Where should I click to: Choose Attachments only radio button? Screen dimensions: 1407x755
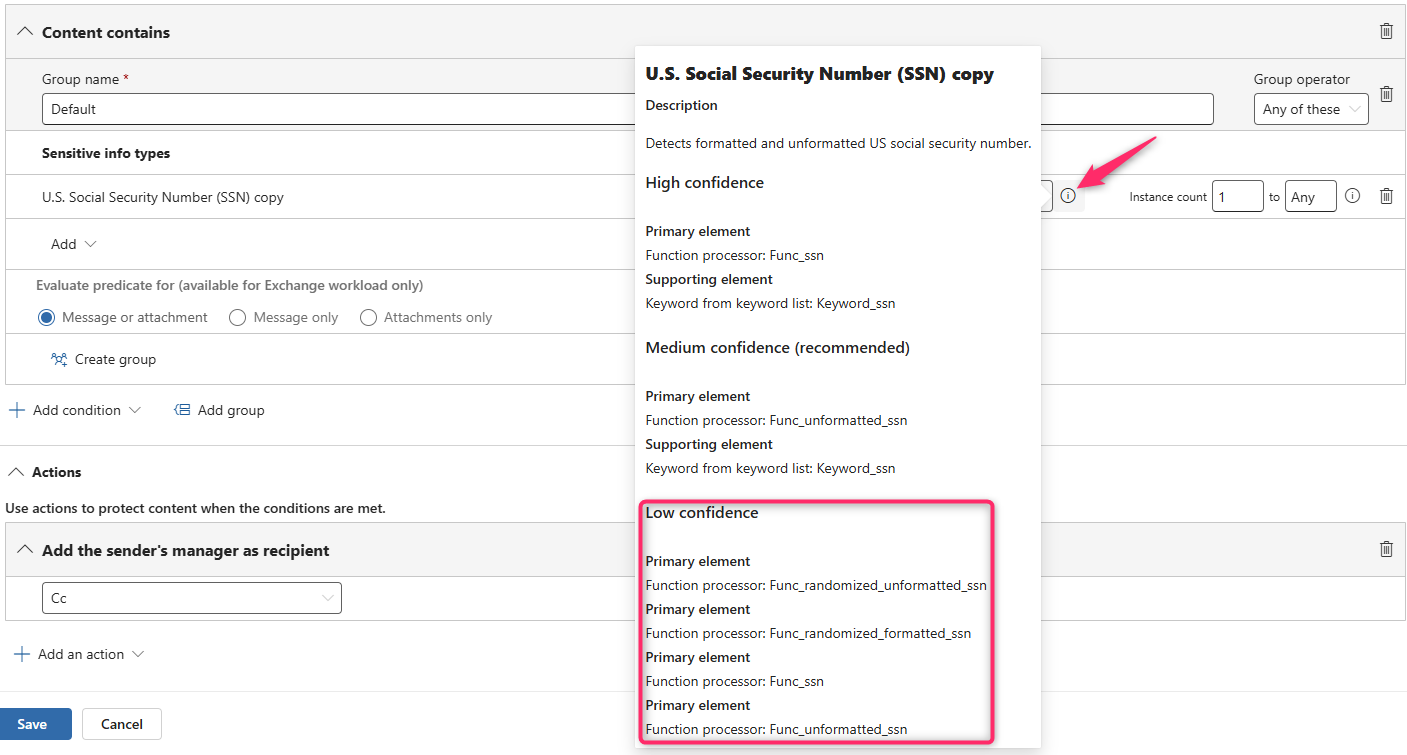click(x=368, y=318)
